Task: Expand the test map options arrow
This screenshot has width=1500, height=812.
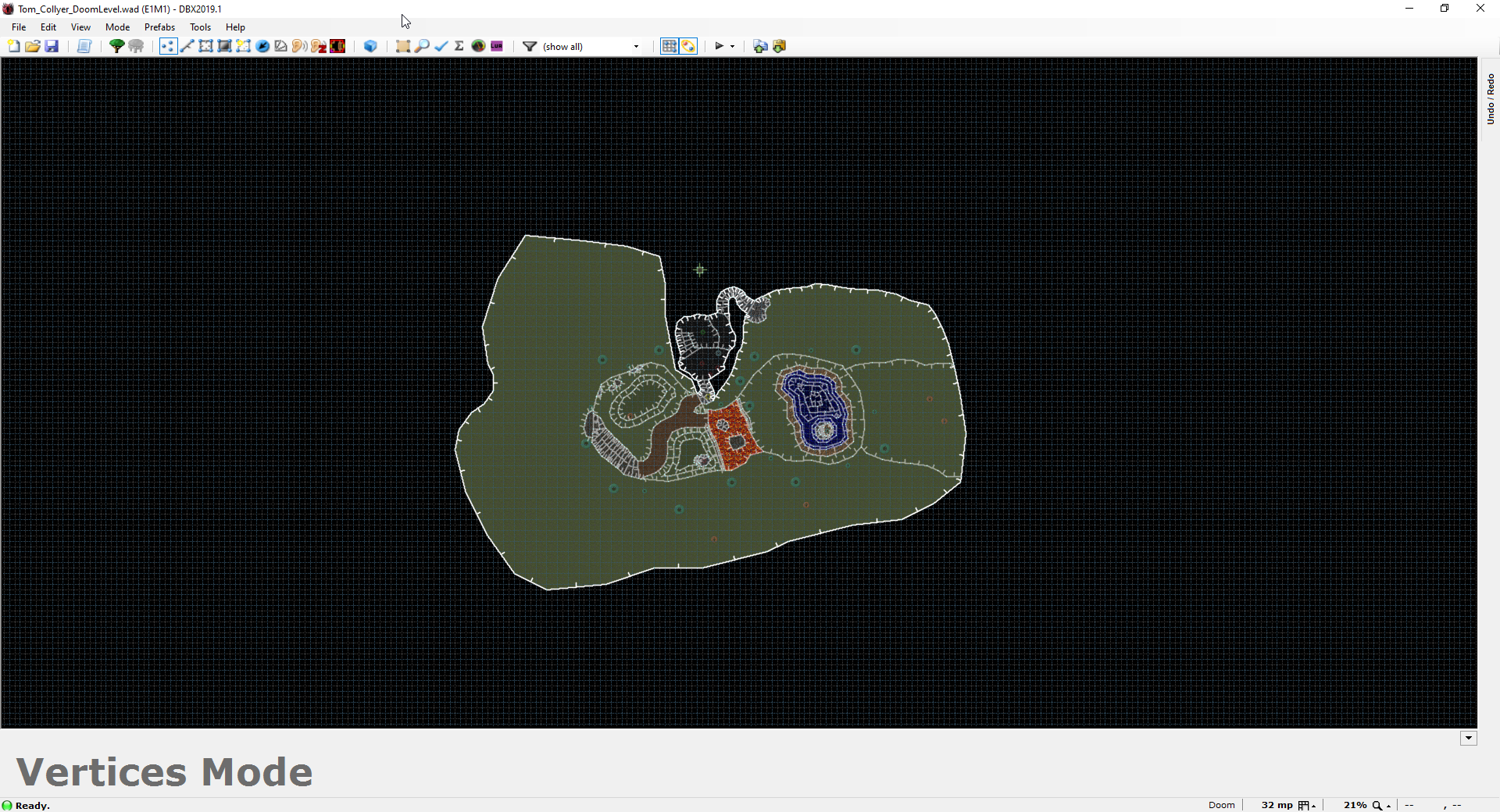Action: (733, 46)
